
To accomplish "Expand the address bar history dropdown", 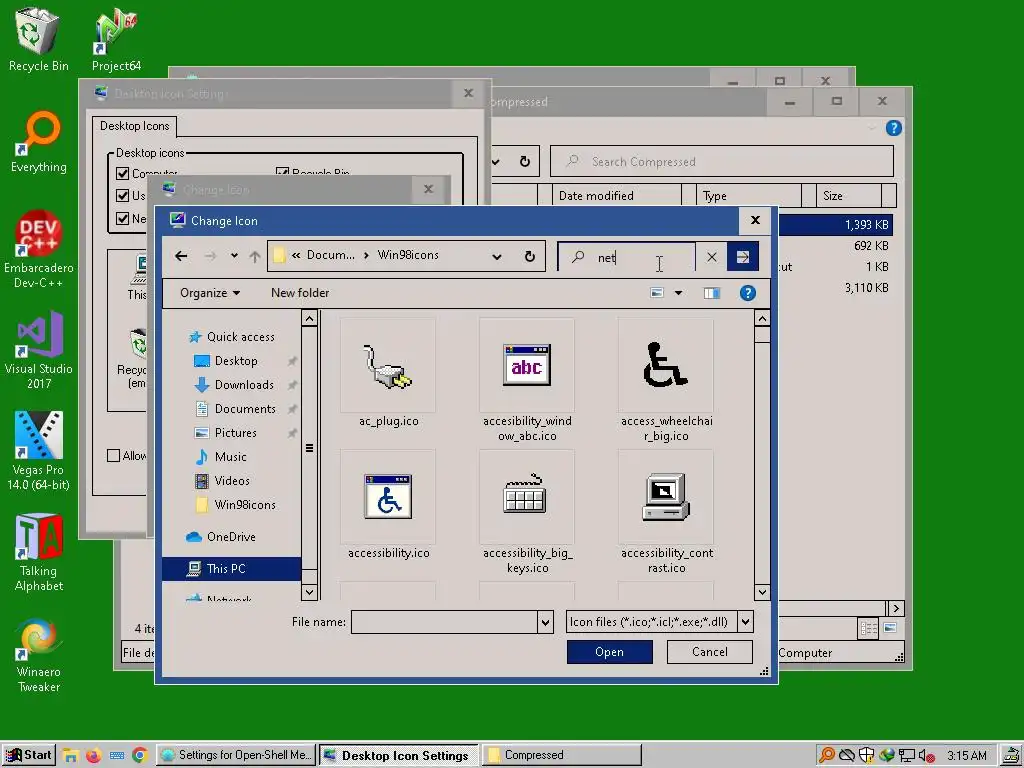I will click(496, 257).
